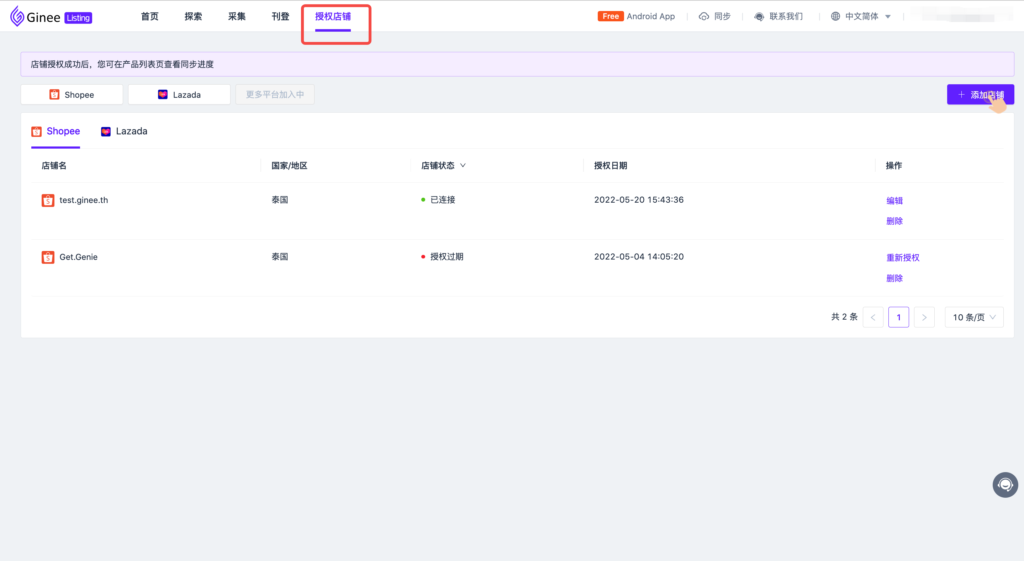Click the Ginee logo icon

[18, 16]
